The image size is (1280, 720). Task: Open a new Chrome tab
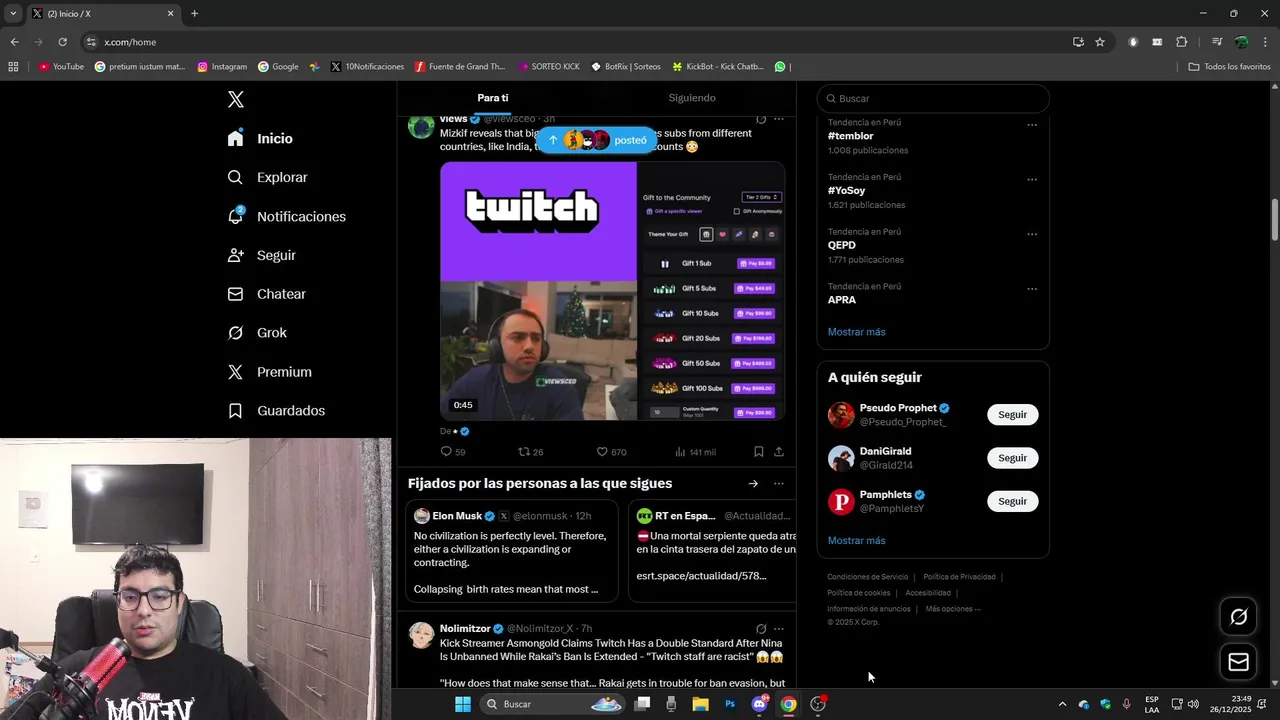point(194,14)
